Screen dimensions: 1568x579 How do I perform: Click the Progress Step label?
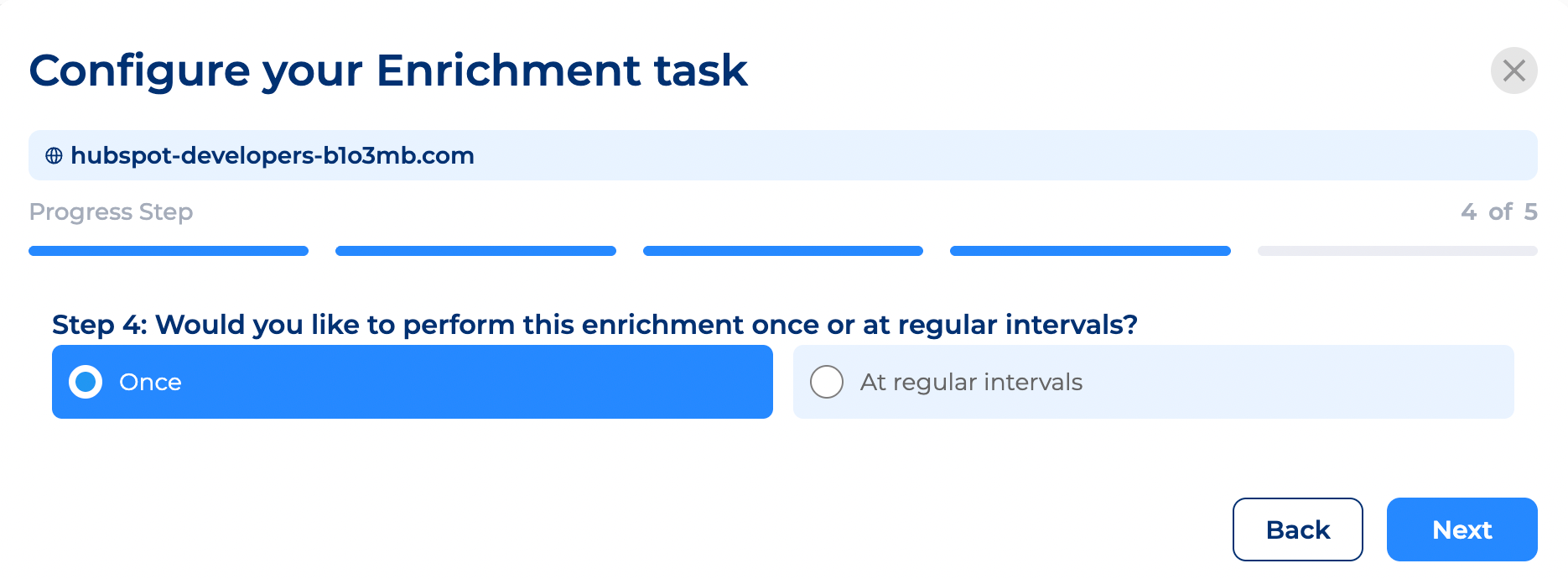pyautogui.click(x=110, y=212)
